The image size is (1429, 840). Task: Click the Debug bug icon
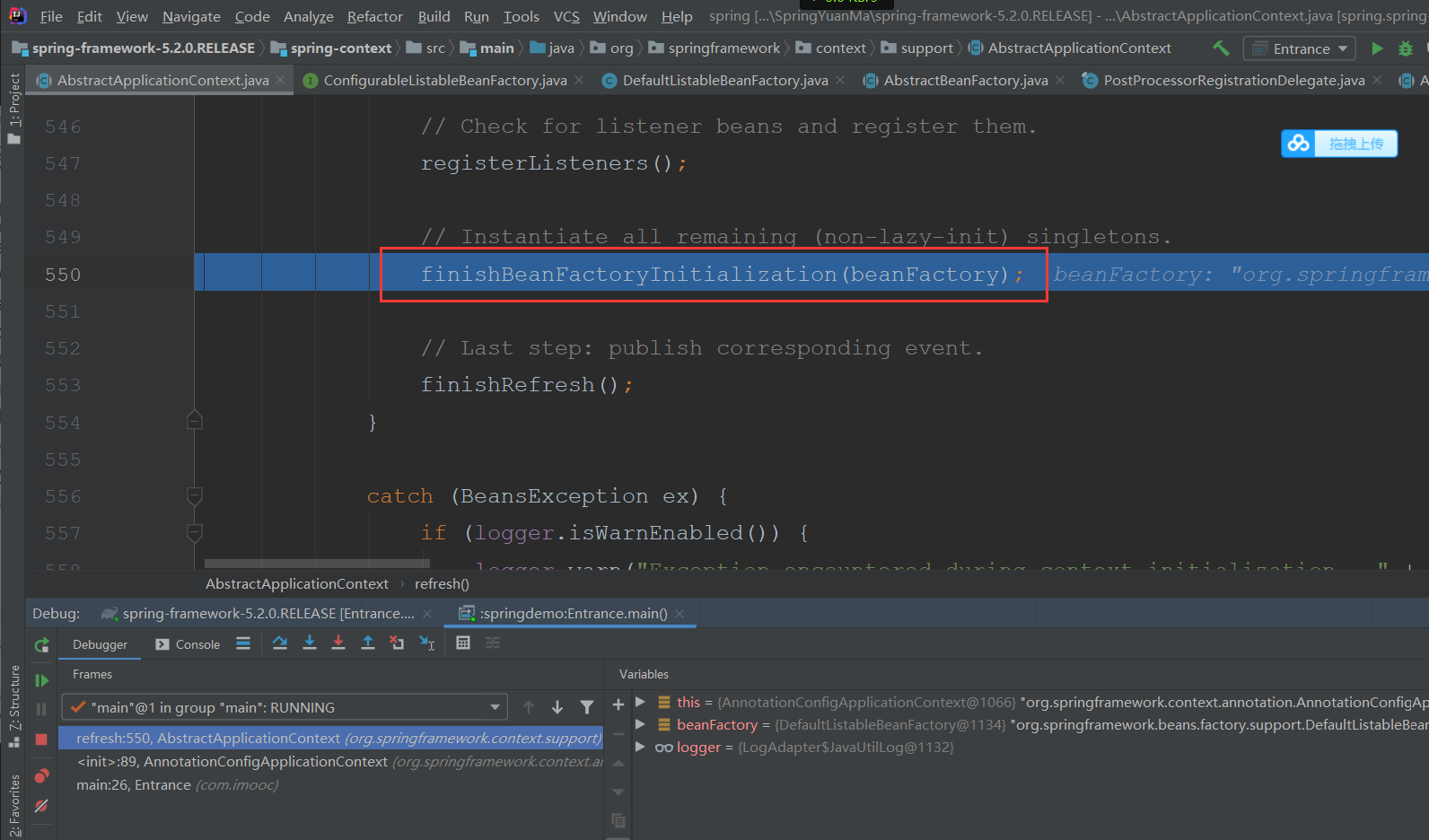point(1406,48)
